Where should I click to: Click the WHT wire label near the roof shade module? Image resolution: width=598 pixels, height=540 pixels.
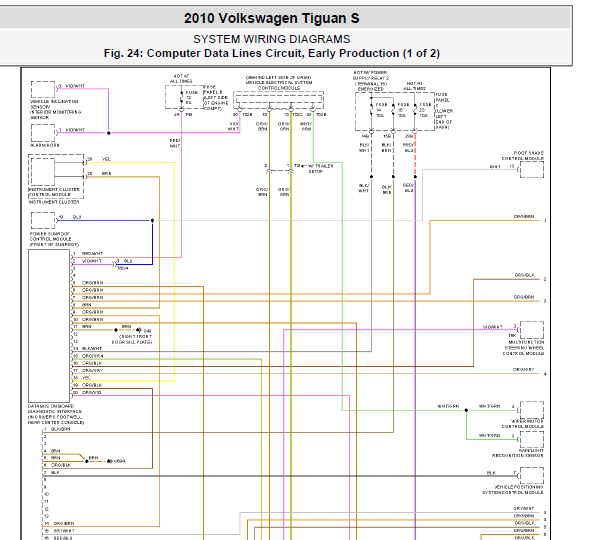point(495,167)
